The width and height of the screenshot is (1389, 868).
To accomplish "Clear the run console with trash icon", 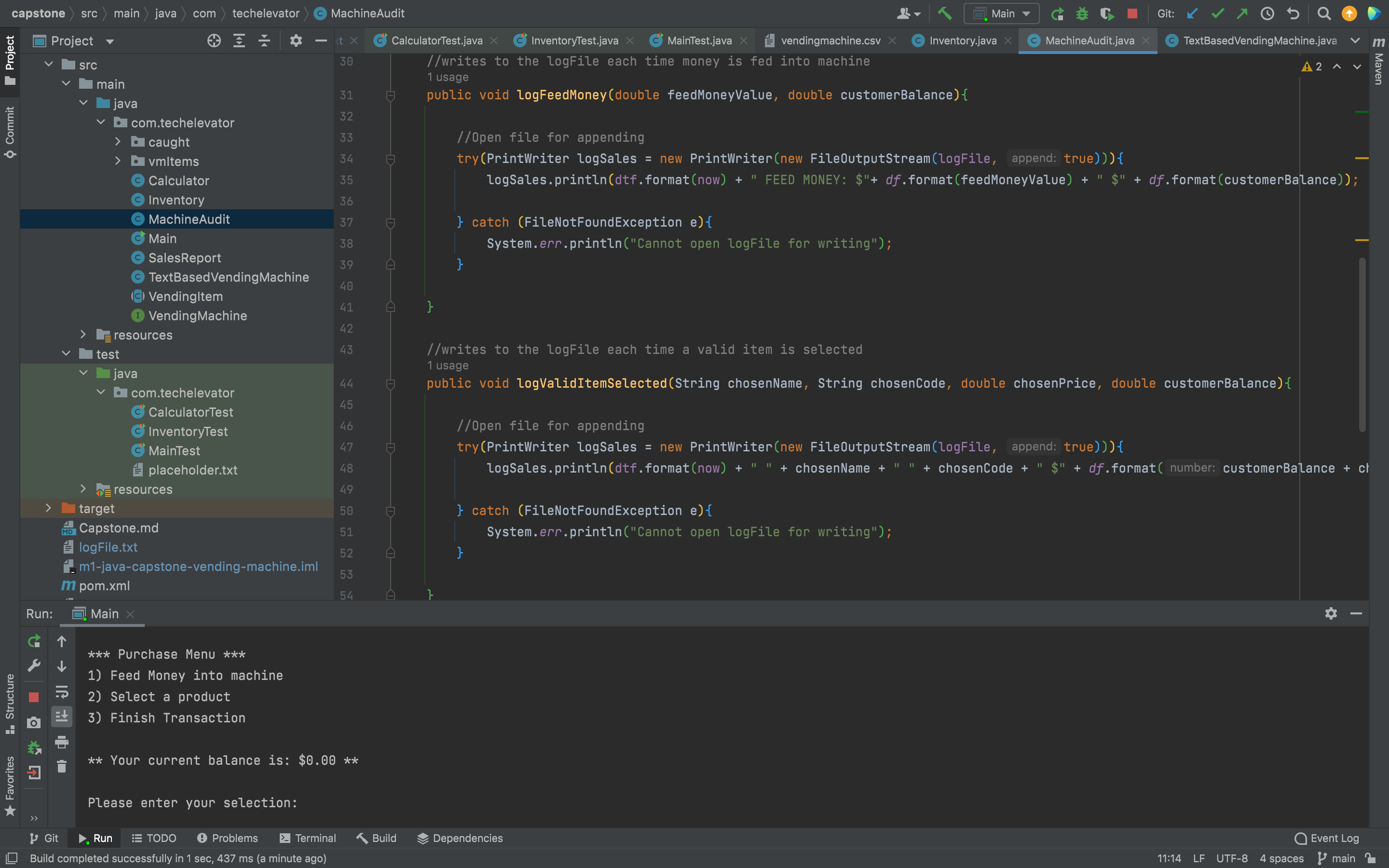I will tap(62, 766).
